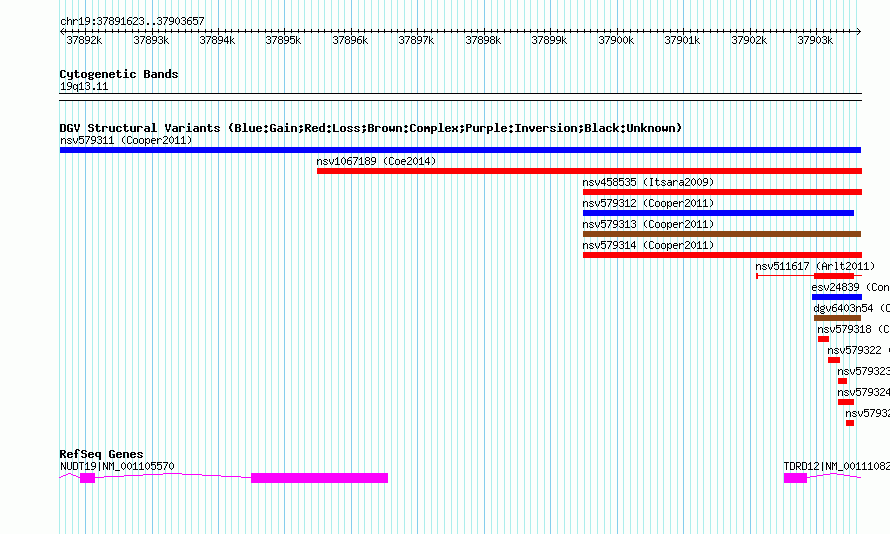Click the nsv579313 brown complex bar
The width and height of the screenshot is (890, 534).
tap(722, 234)
